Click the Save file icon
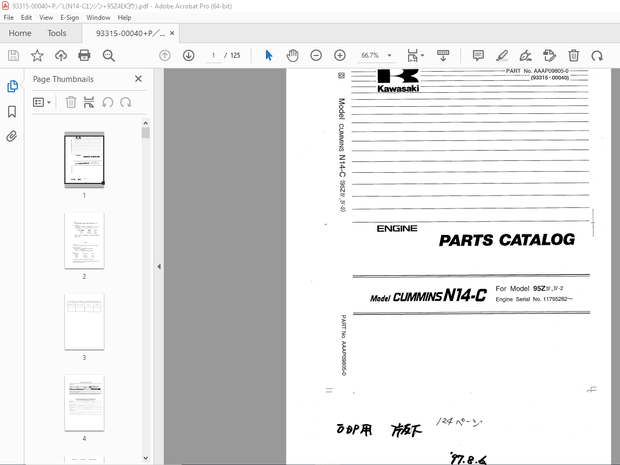 [x=13, y=55]
